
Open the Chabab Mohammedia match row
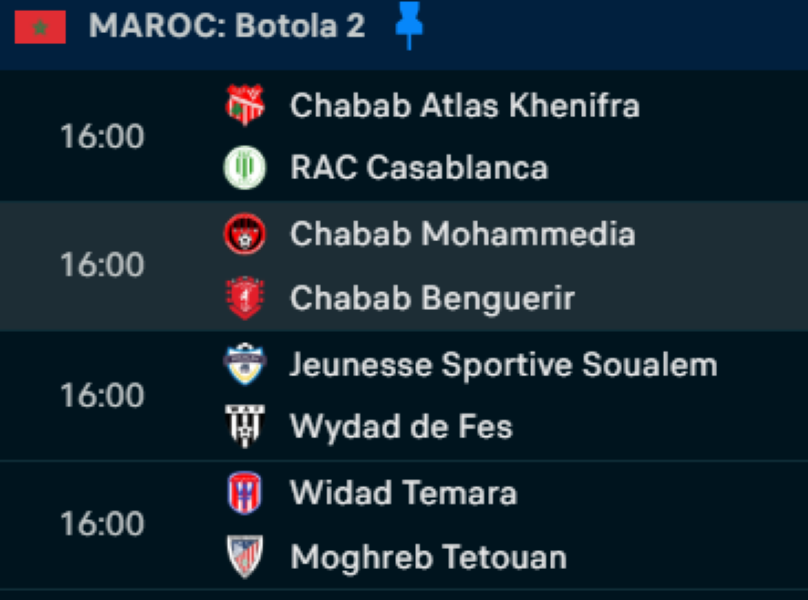point(462,234)
